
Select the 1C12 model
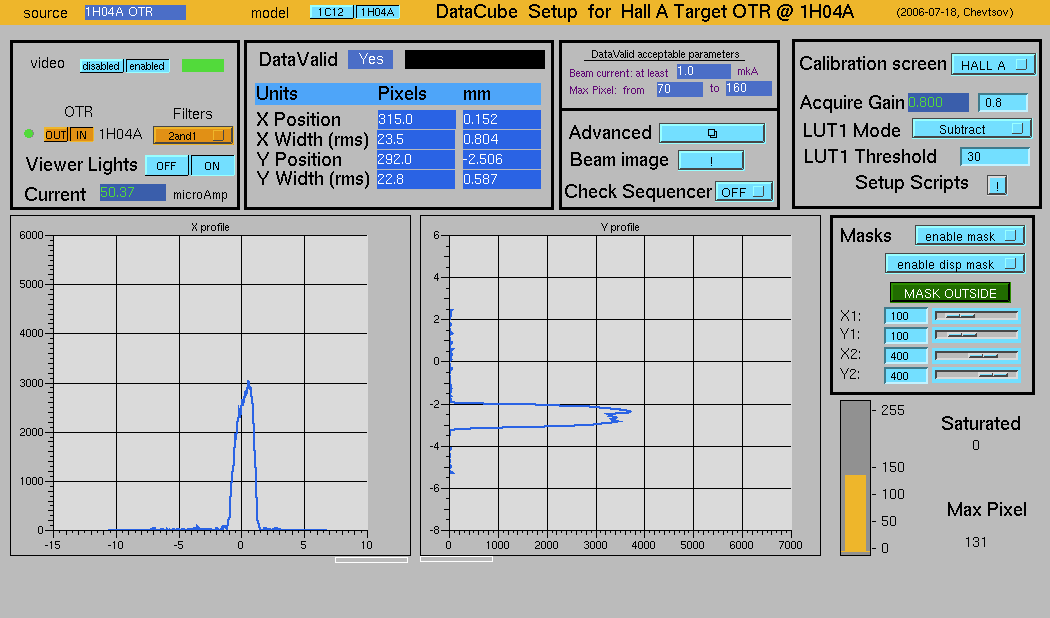[331, 12]
